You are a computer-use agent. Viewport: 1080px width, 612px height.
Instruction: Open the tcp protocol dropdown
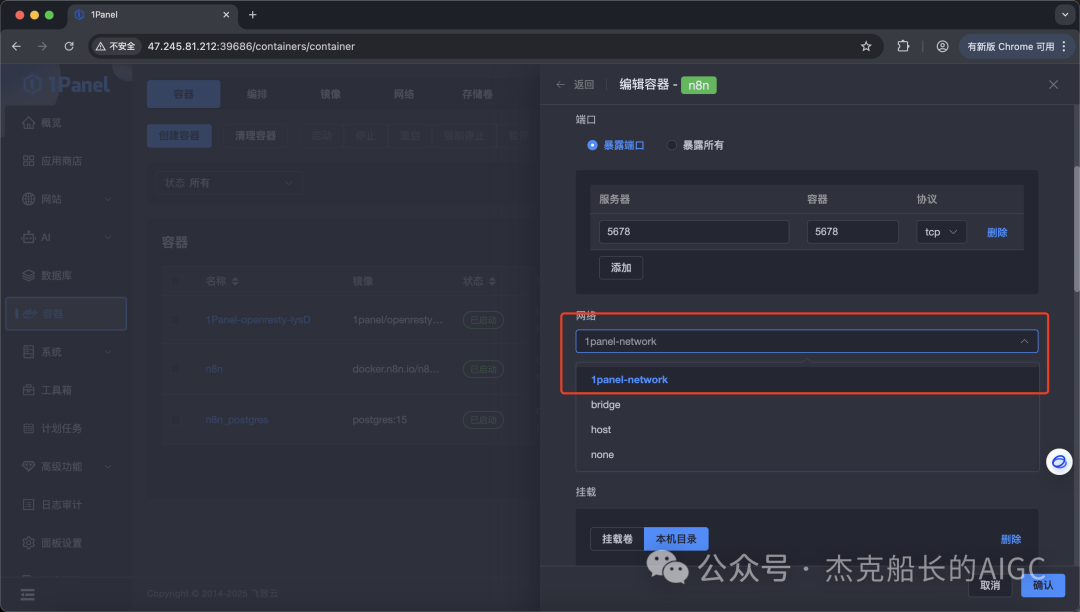tap(941, 232)
